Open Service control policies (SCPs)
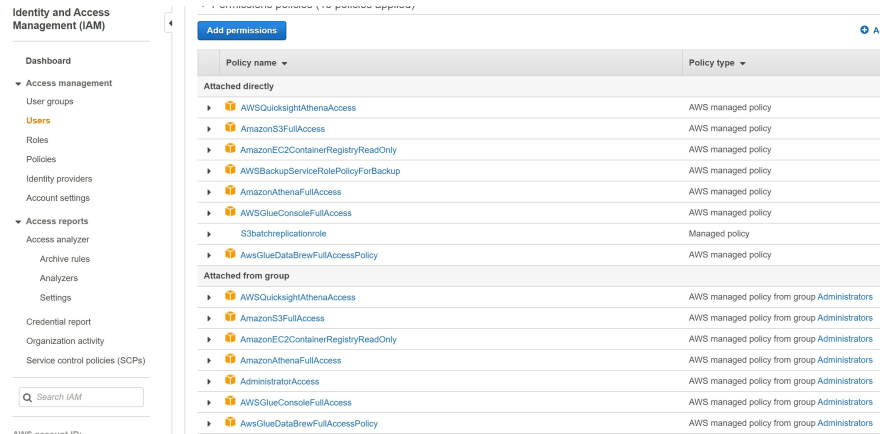This screenshot has width=880, height=434. pos(86,360)
